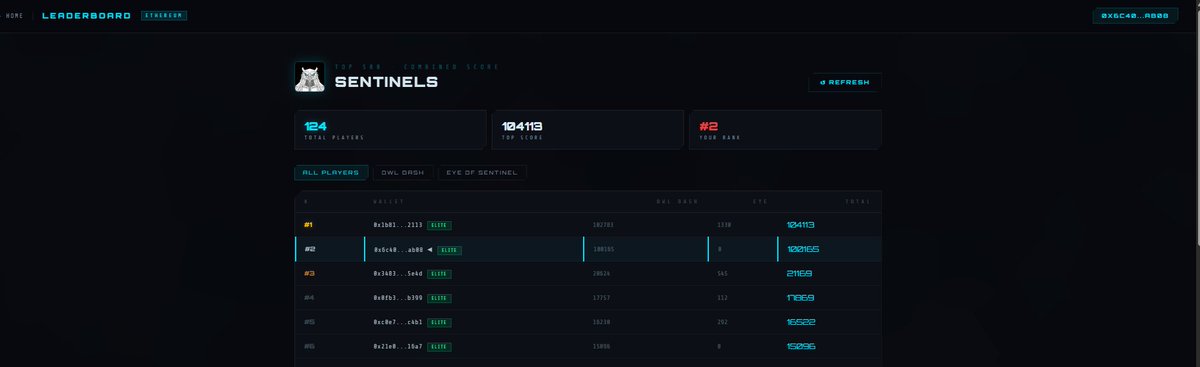Select wallet address 0x6c40...ab08

coord(398,250)
